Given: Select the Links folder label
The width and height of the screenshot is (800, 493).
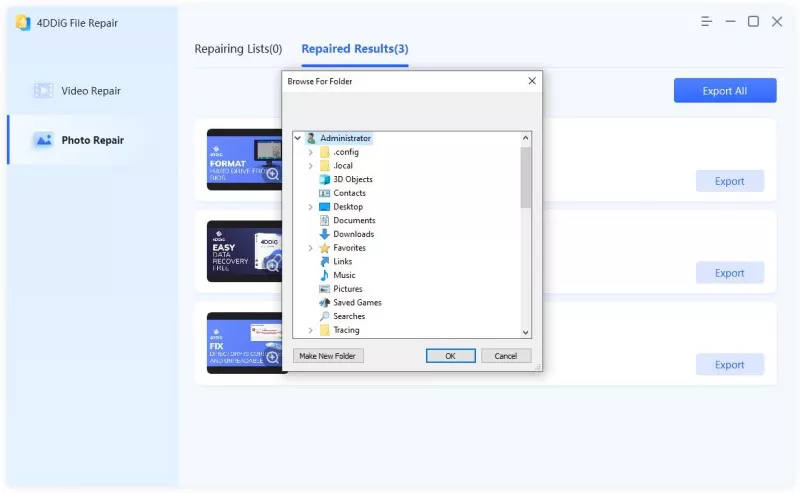Looking at the screenshot, I should pos(342,261).
